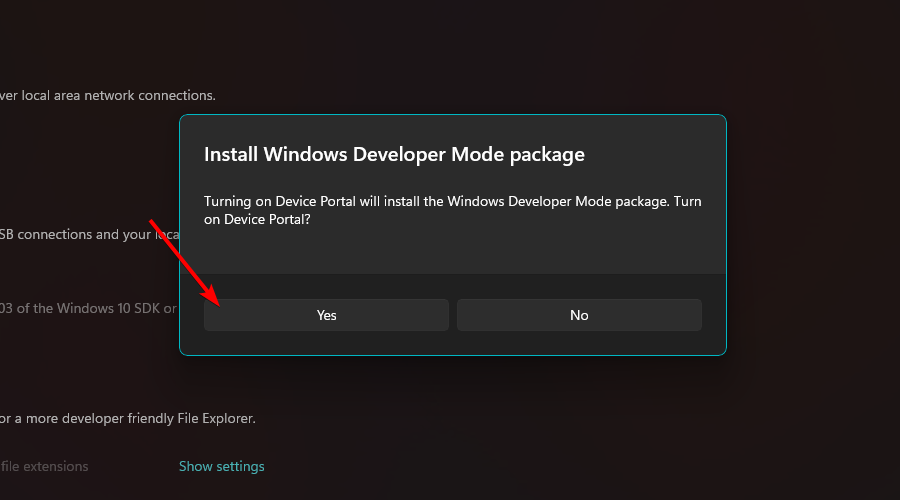Decline the Developer Mode package install
The height and width of the screenshot is (500, 900).
click(x=579, y=315)
